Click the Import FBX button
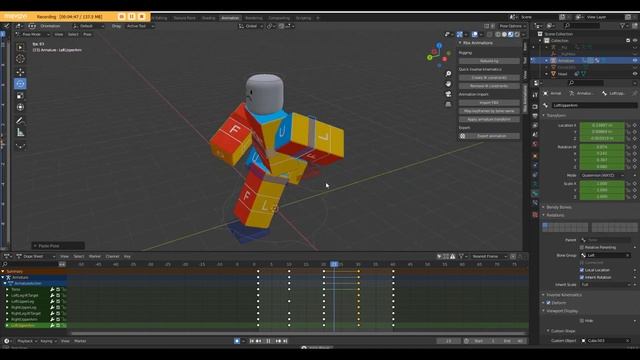This screenshot has height=360, width=640. tap(489, 102)
